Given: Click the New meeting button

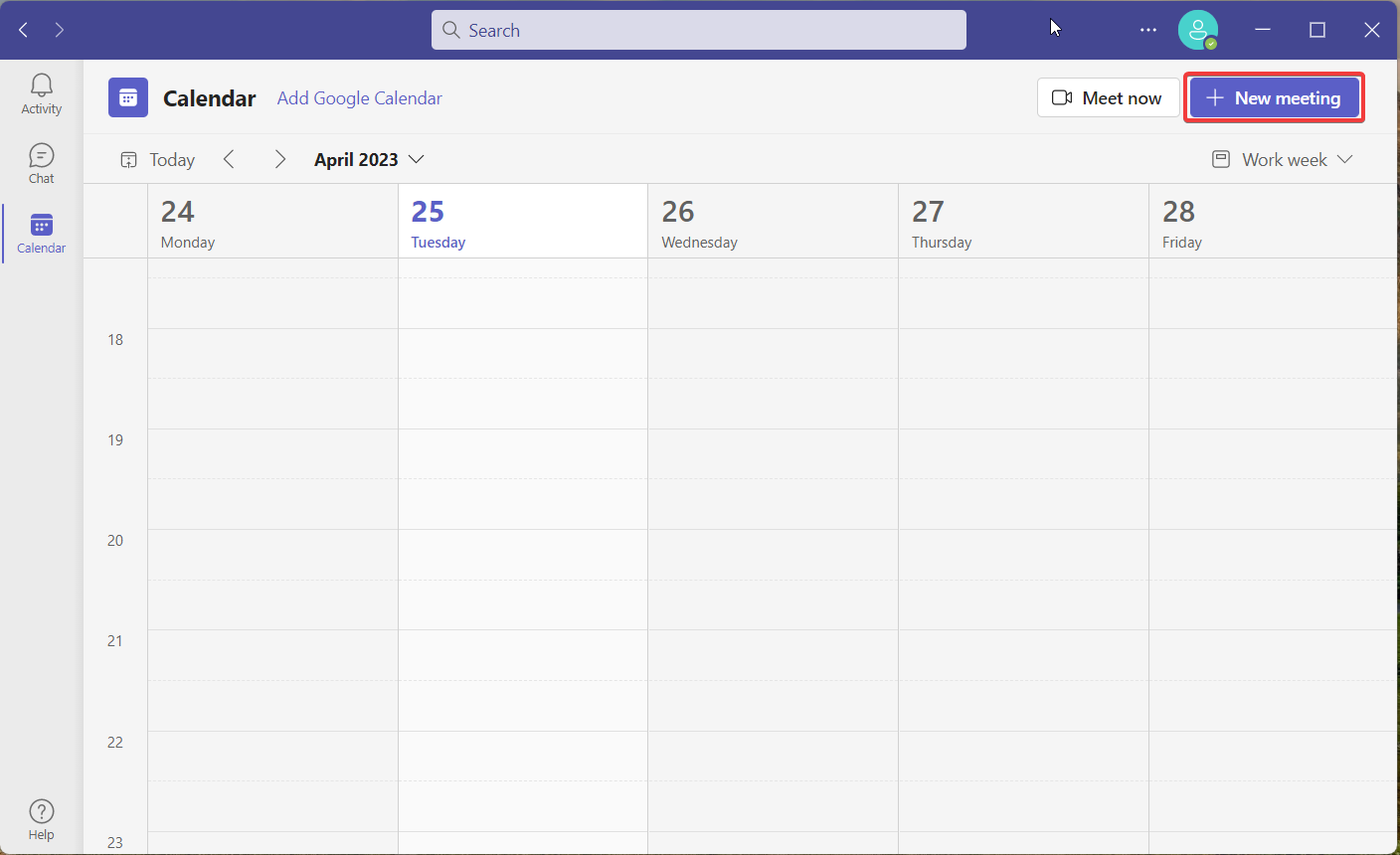Looking at the screenshot, I should coord(1274,97).
